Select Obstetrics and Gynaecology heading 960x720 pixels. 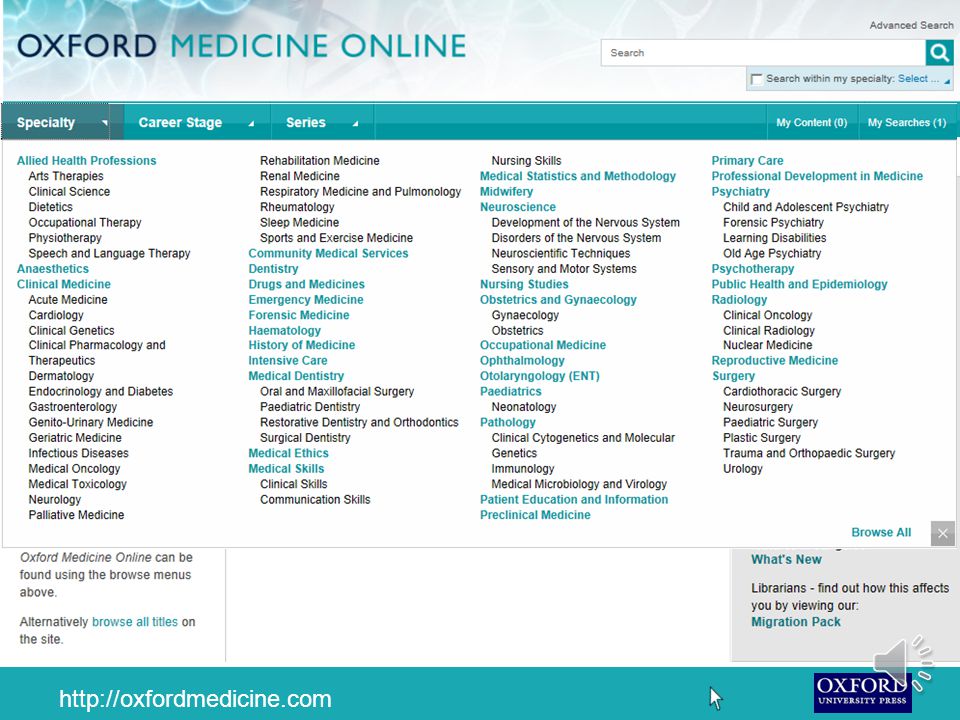(x=558, y=299)
